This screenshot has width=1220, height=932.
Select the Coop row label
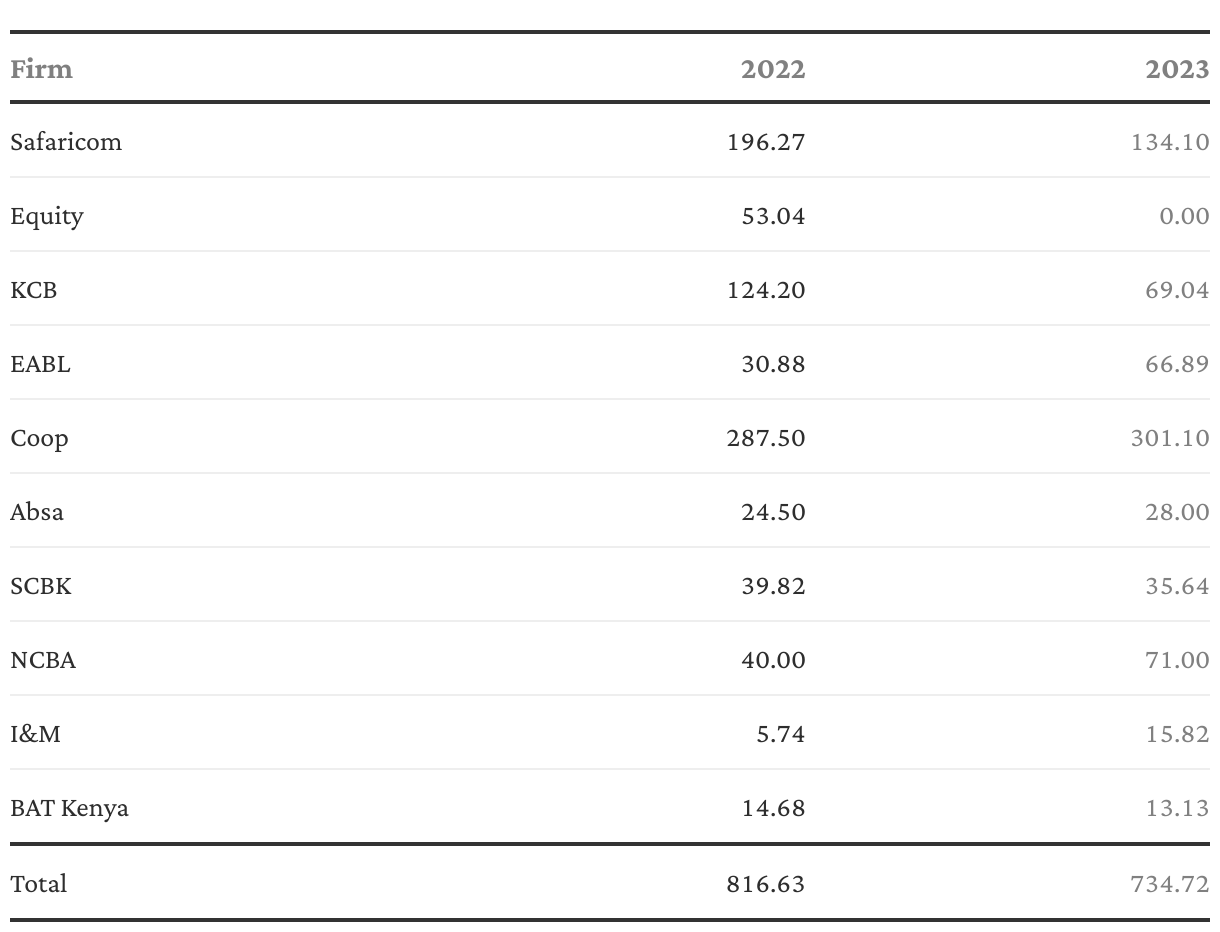click(39, 437)
